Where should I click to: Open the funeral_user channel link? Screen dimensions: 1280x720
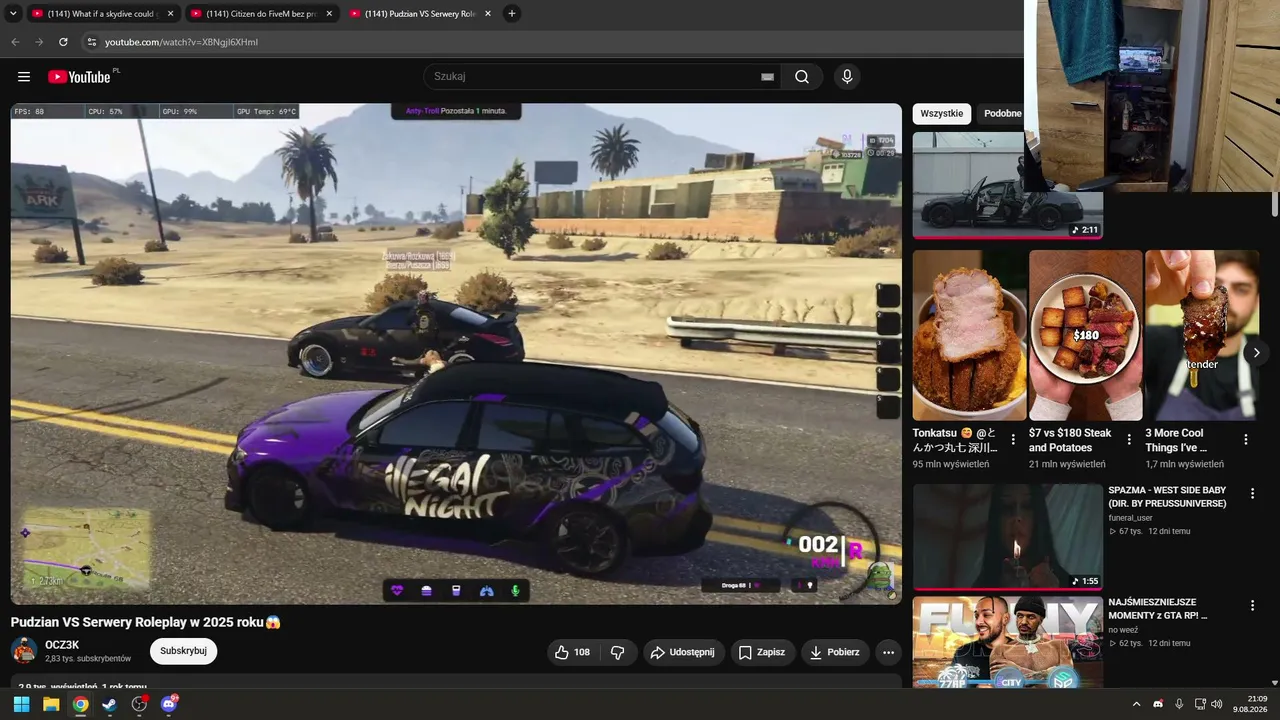tap(1130, 518)
